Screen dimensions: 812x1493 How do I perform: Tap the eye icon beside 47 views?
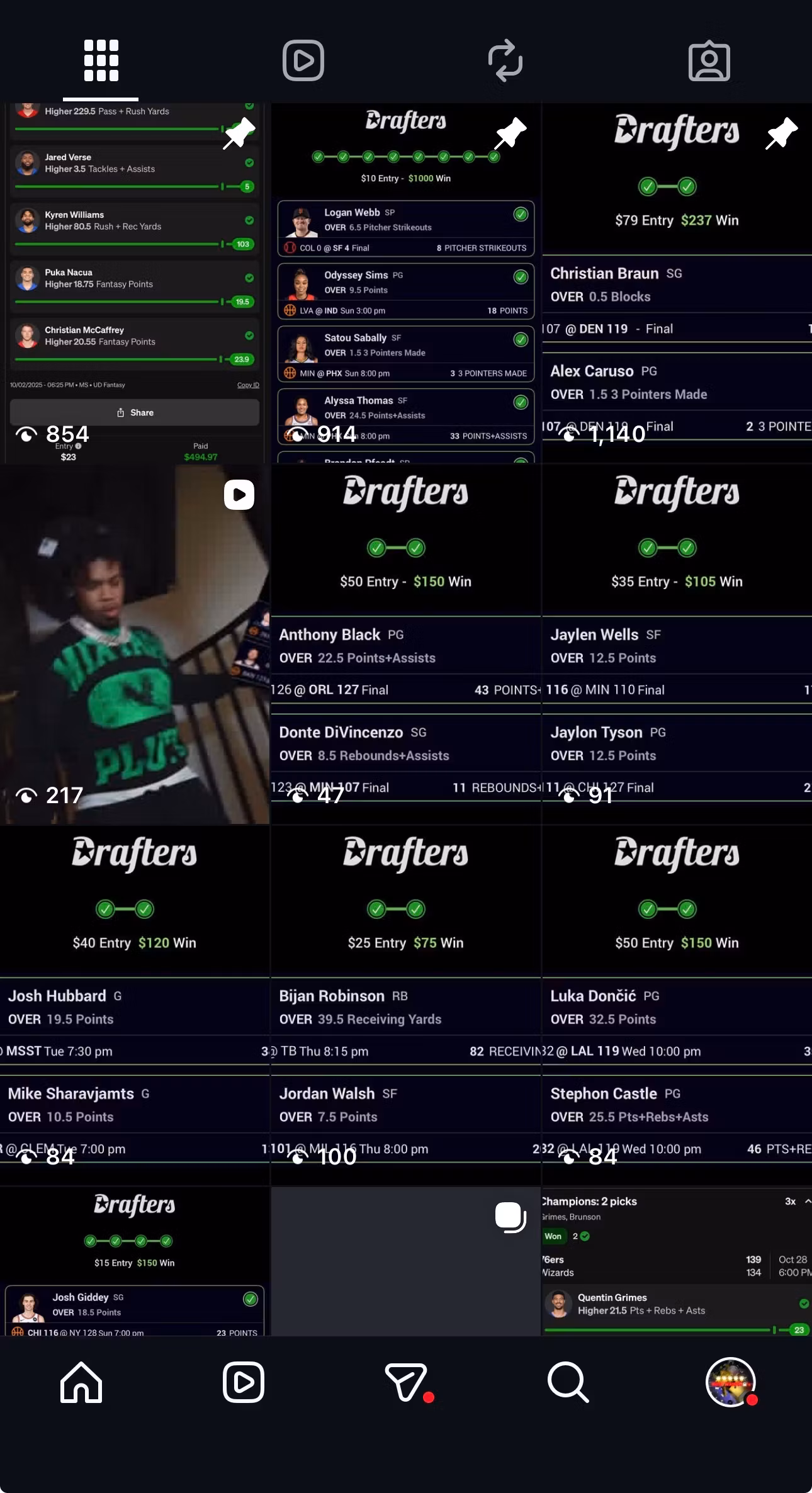coord(298,796)
